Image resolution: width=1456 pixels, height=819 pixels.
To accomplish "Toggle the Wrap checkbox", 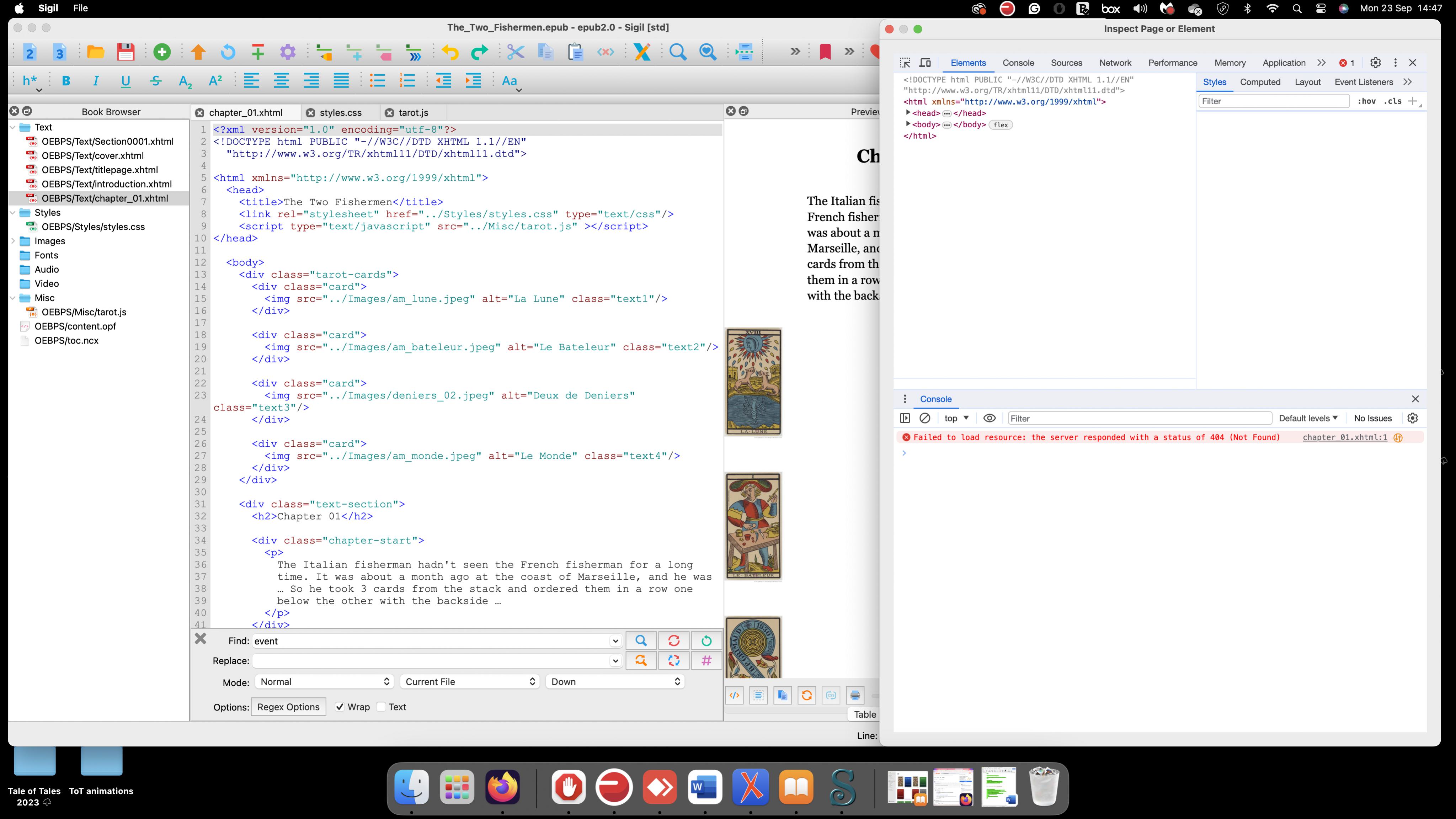I will [x=340, y=707].
